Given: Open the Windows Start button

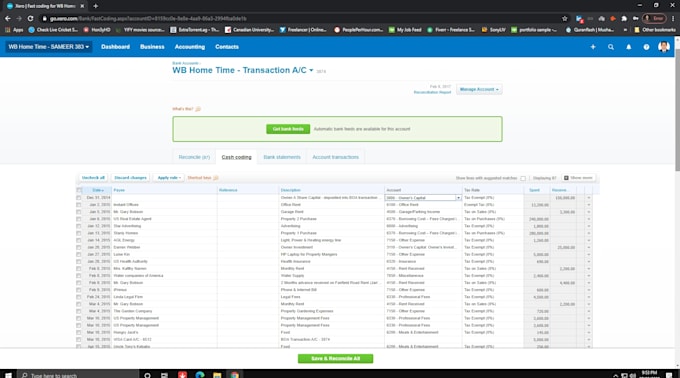Looking at the screenshot, I should [x=8, y=375].
